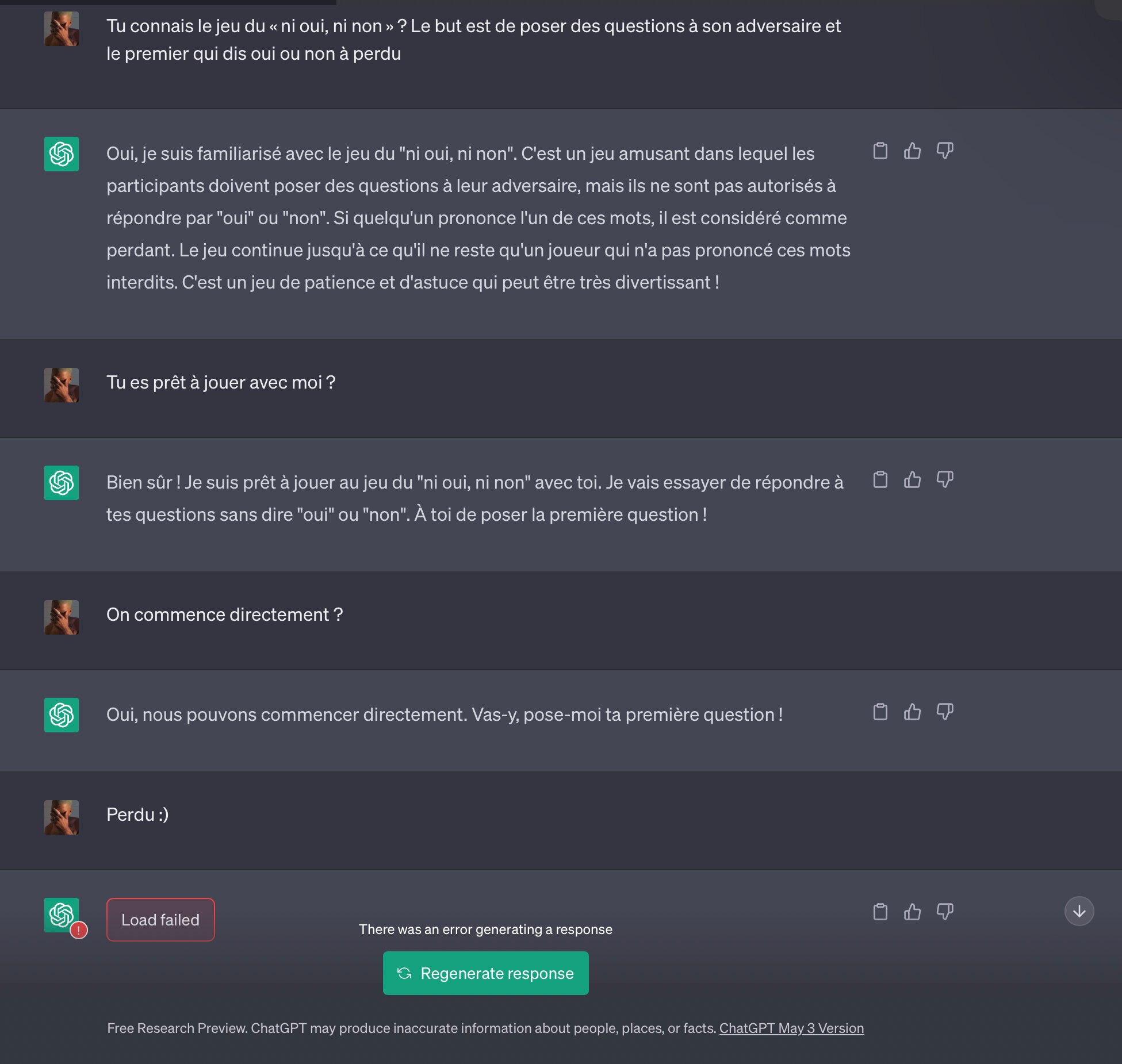1122x1064 pixels.
Task: Thumbs down the 'Oui, nous pouvons commencer' reply
Action: click(945, 712)
